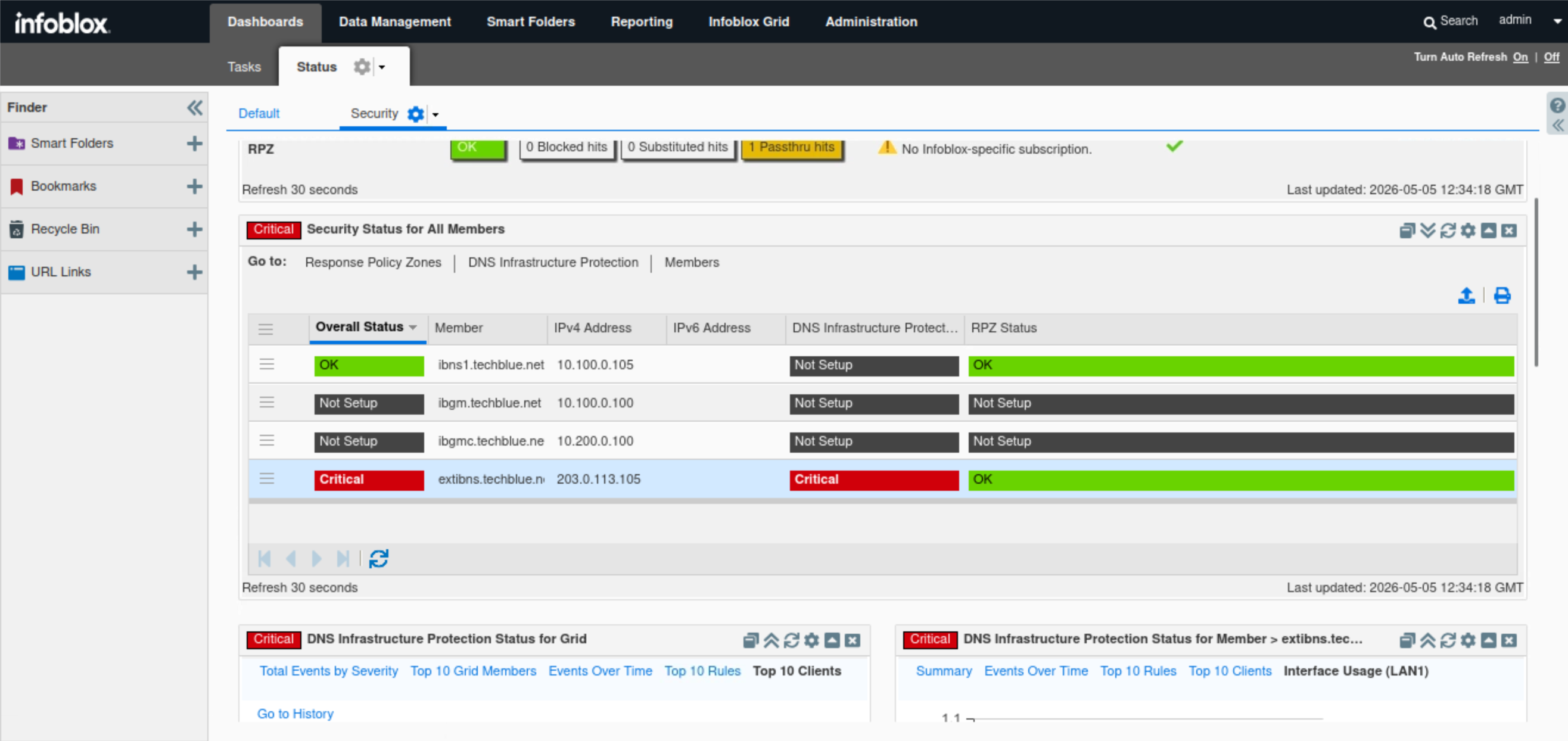Go to DNS Infrastructure Protection link

coord(553,262)
